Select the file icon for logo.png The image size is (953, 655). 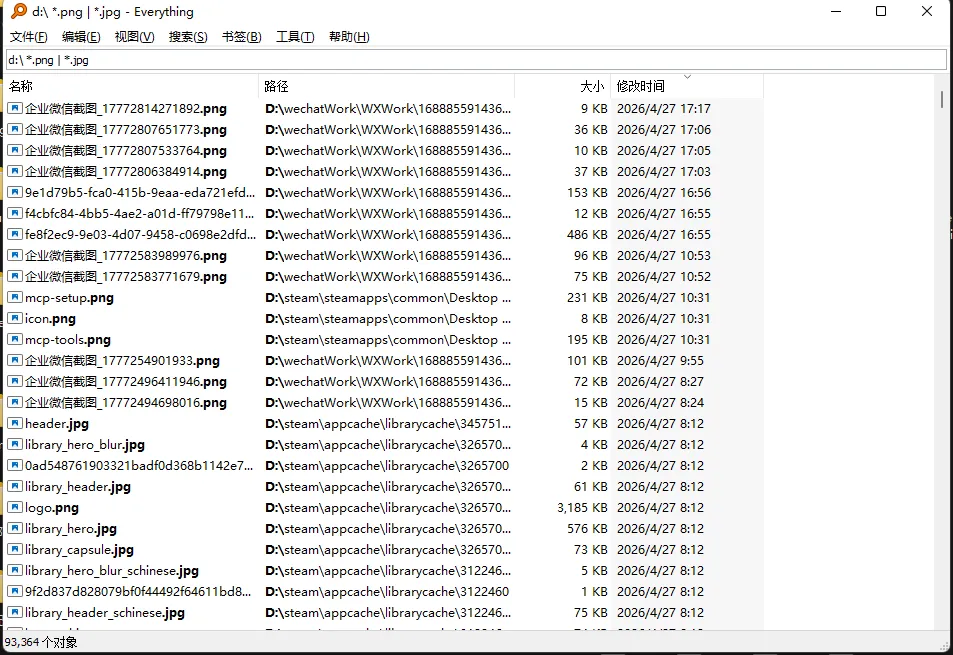[x=15, y=508]
